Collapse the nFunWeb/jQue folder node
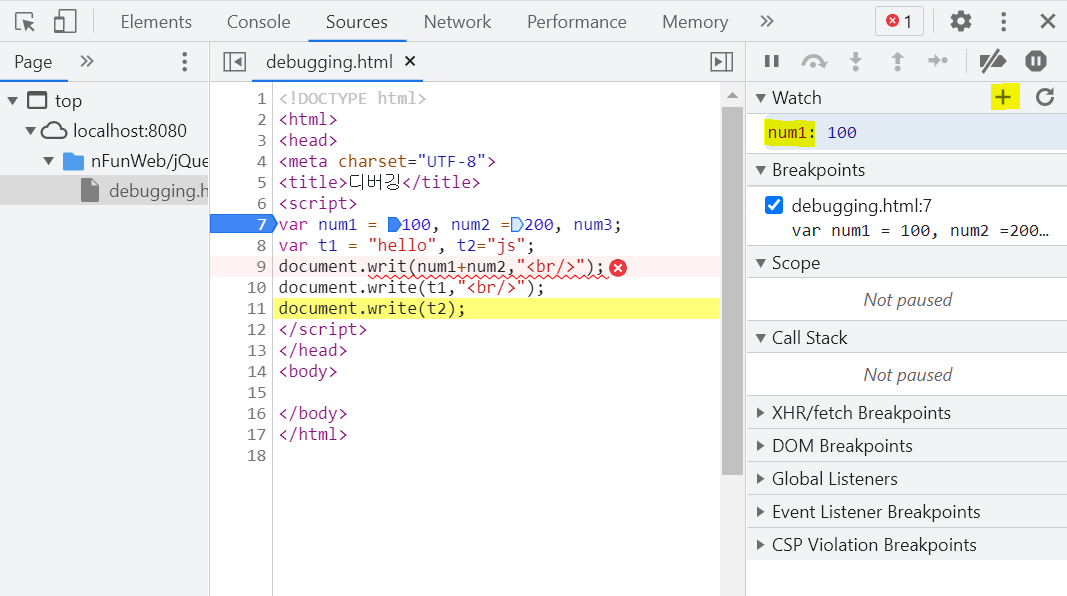The image size is (1067, 596). [48, 161]
